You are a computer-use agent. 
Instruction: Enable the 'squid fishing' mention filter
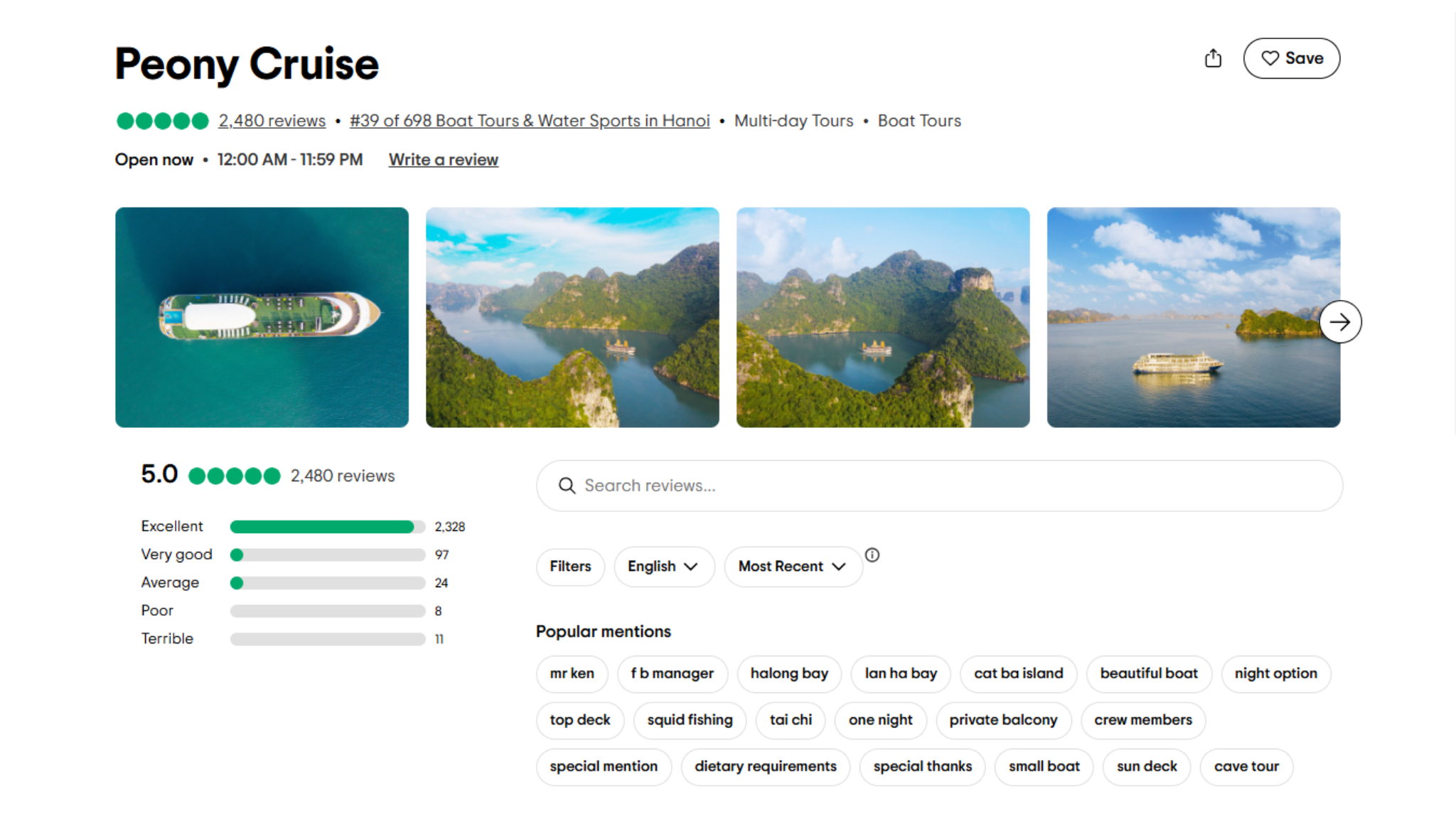pos(689,720)
